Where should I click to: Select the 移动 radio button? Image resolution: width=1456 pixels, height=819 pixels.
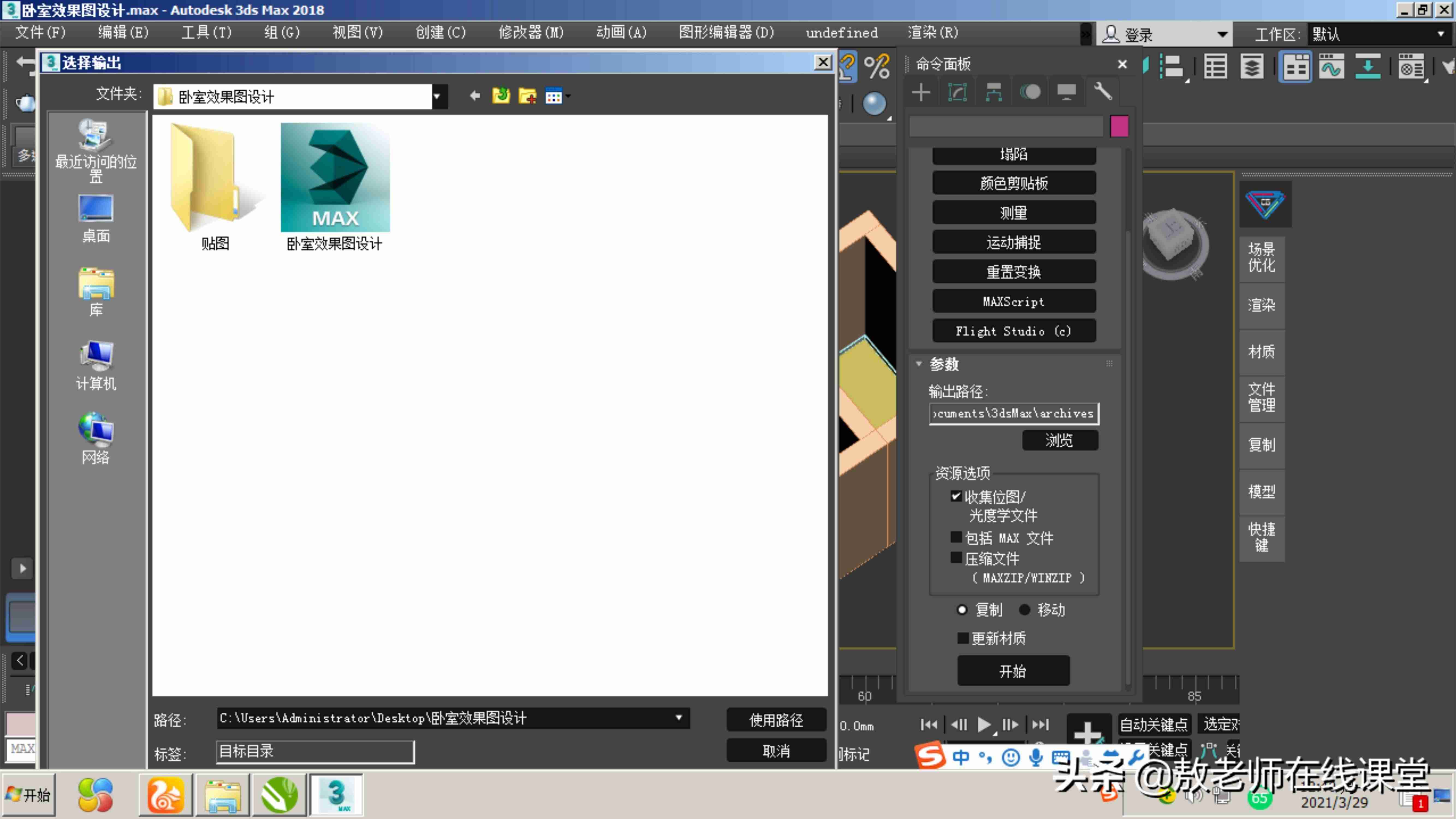(x=1024, y=610)
